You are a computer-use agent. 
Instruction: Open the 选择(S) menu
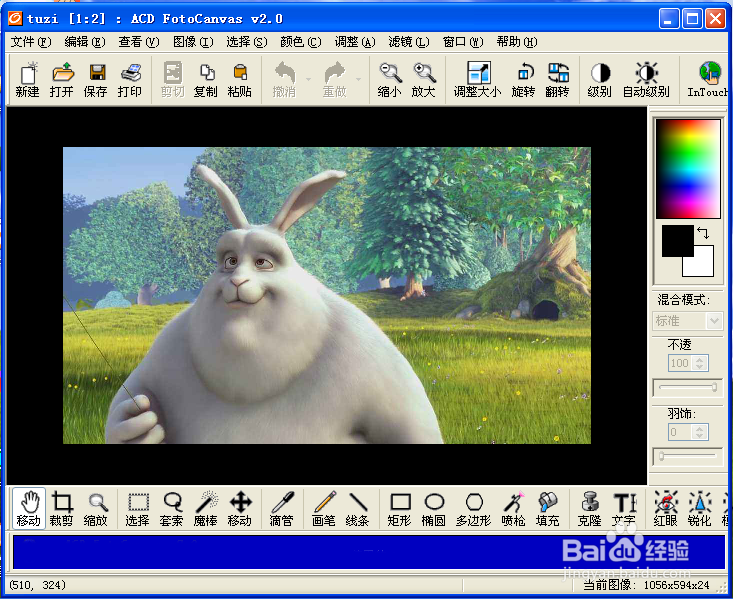pos(247,42)
